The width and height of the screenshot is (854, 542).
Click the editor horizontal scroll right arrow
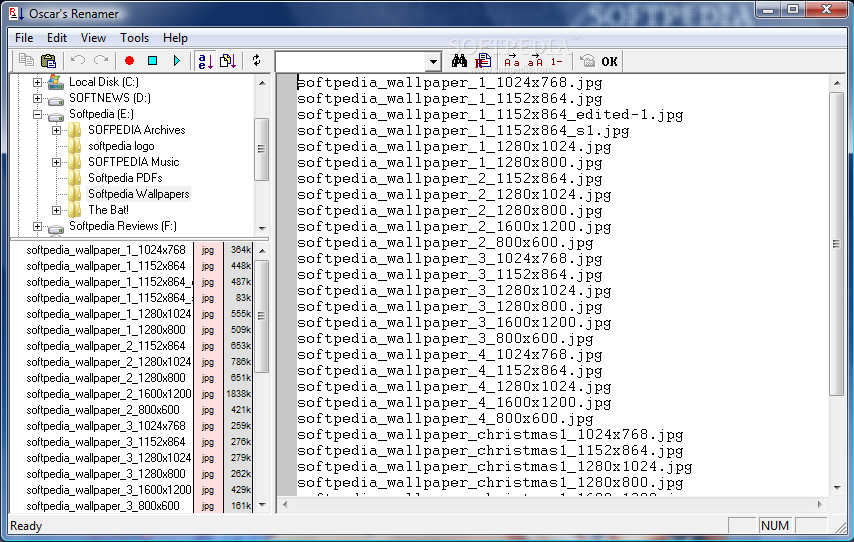820,504
